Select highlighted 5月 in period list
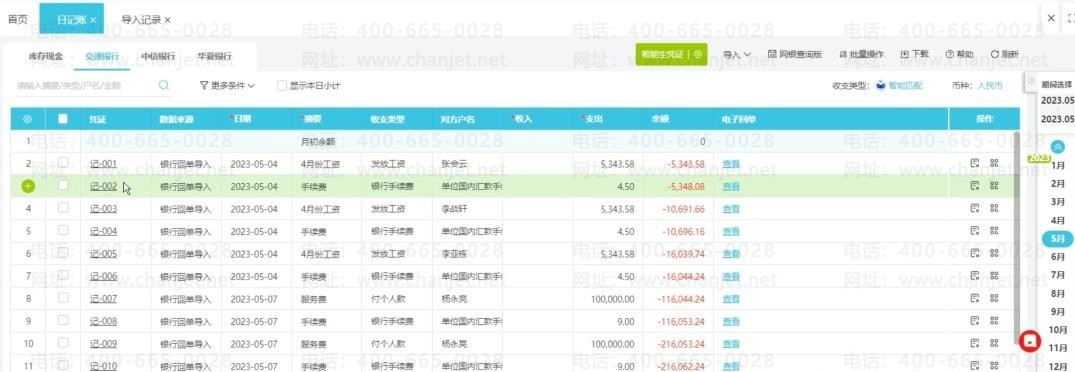 1058,238
